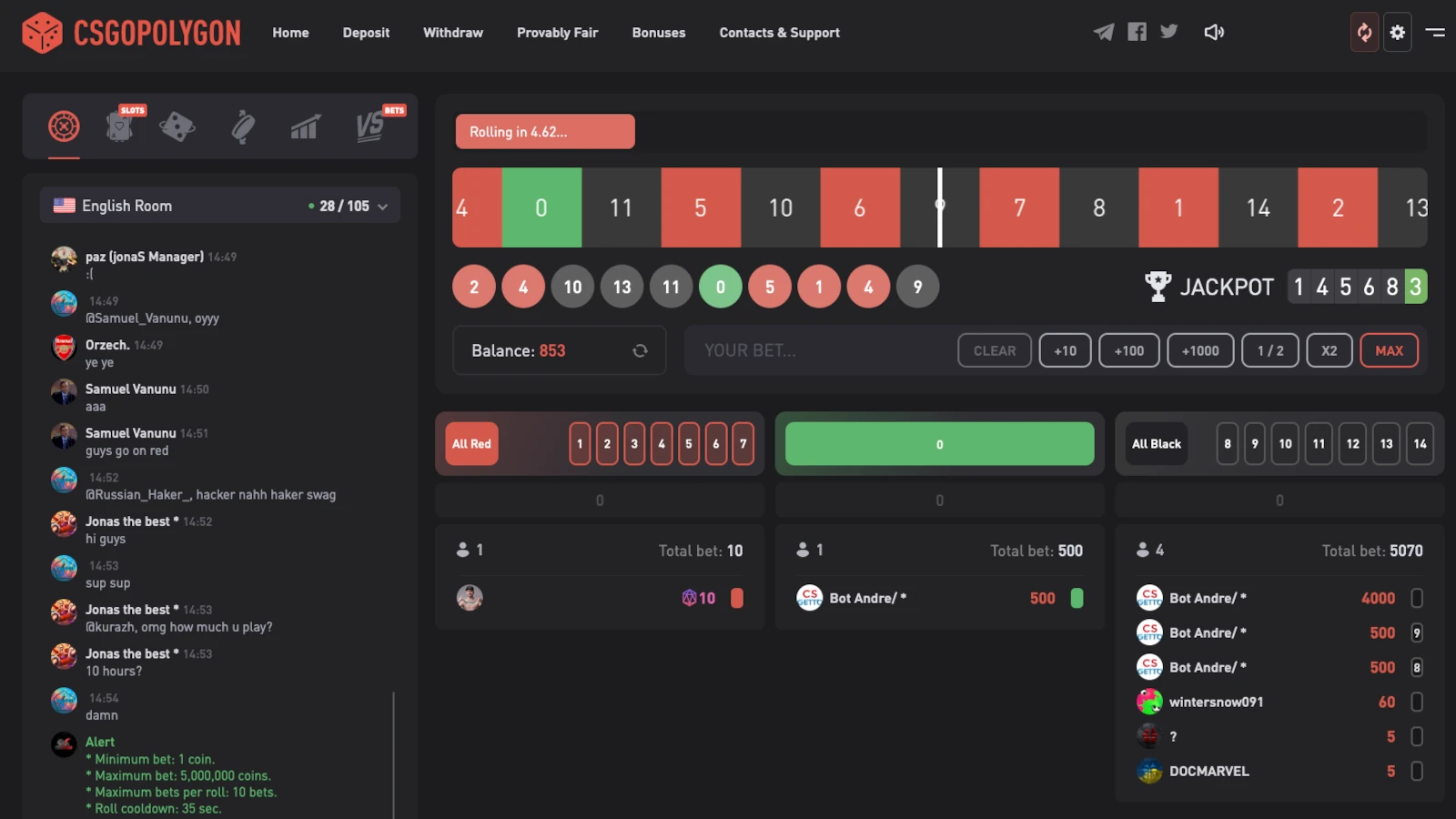1456x819 pixels.
Task: Open the rocket Crash game icon
Action: pos(243,126)
